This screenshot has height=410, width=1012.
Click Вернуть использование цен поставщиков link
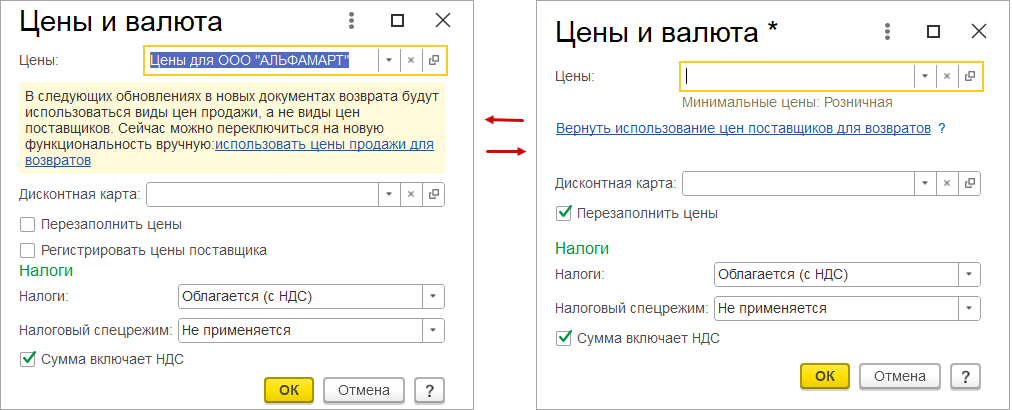(x=743, y=129)
